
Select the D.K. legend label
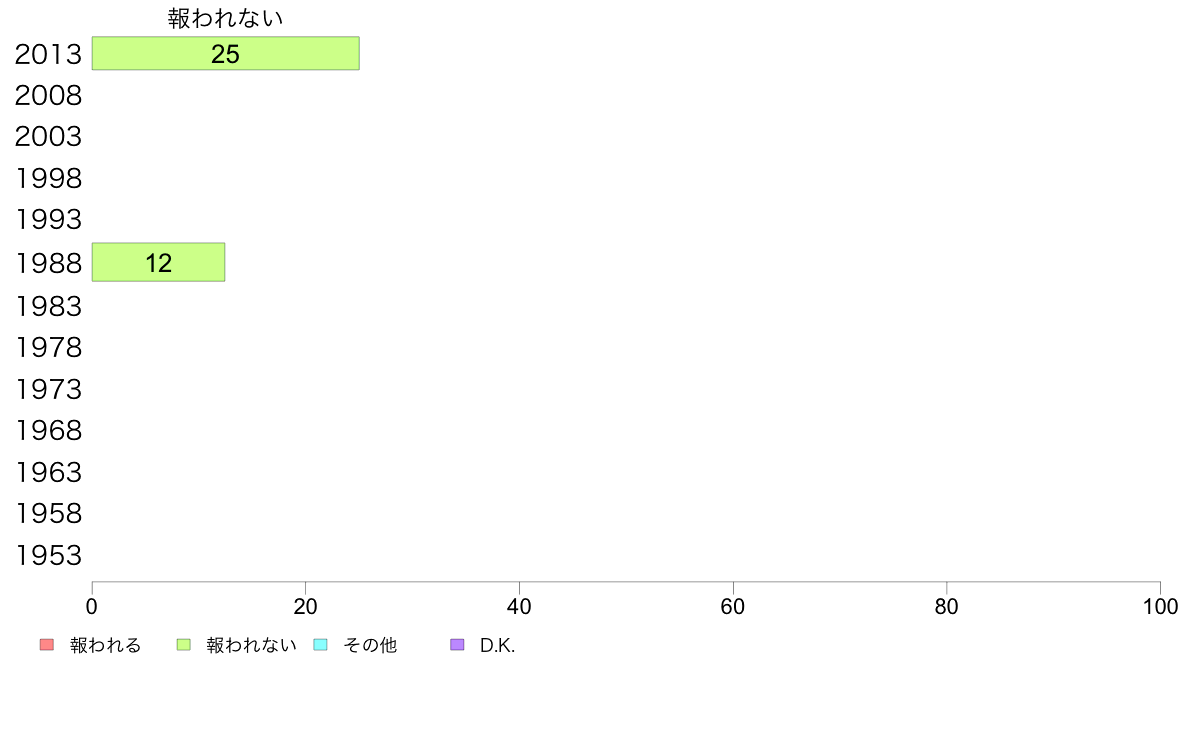pos(497,646)
